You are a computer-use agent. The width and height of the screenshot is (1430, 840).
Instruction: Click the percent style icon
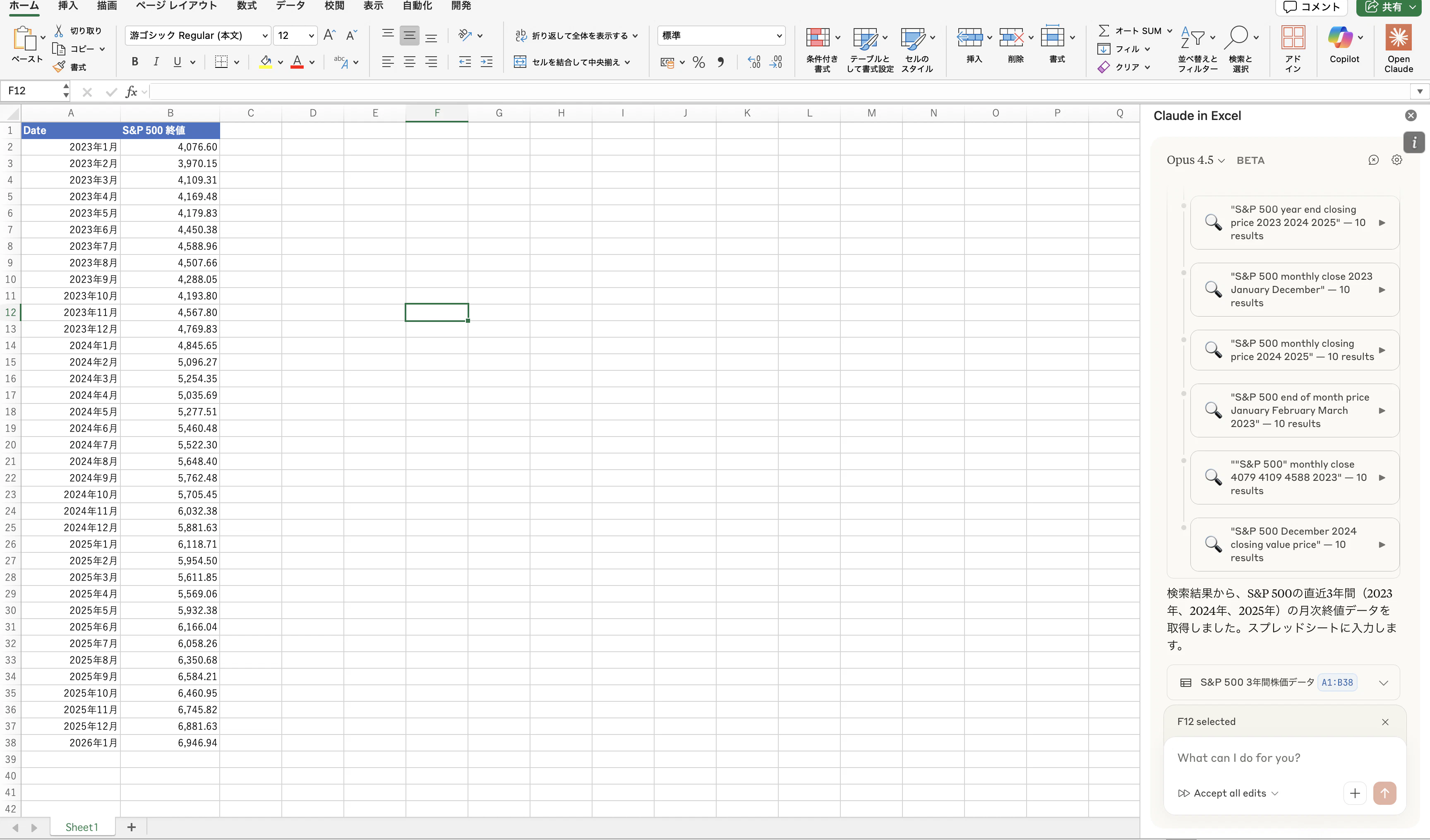pos(698,62)
